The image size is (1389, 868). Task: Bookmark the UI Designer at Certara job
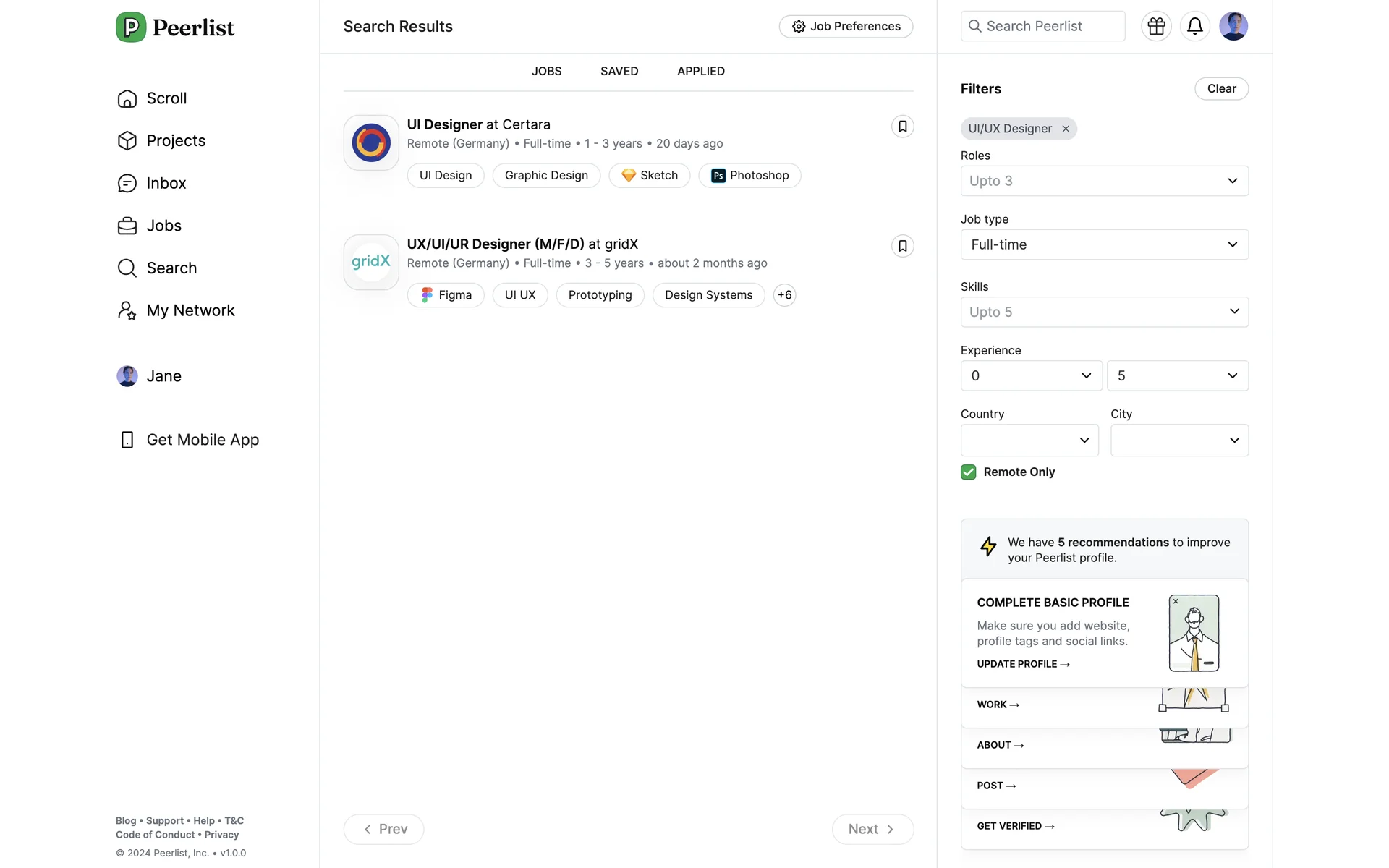point(902,127)
